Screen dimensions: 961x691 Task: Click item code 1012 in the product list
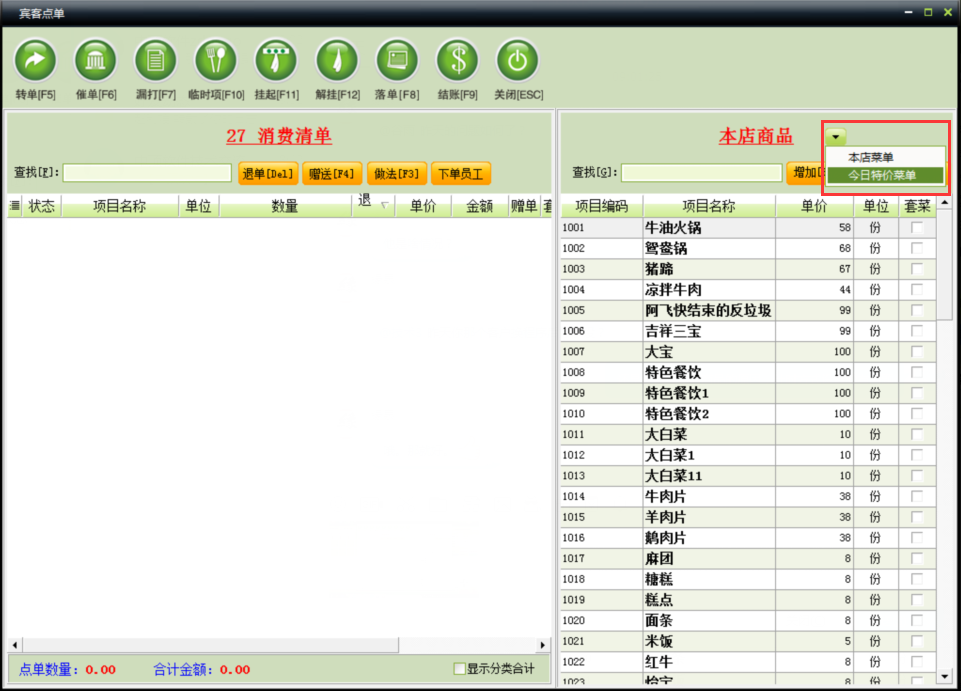[x=574, y=455]
